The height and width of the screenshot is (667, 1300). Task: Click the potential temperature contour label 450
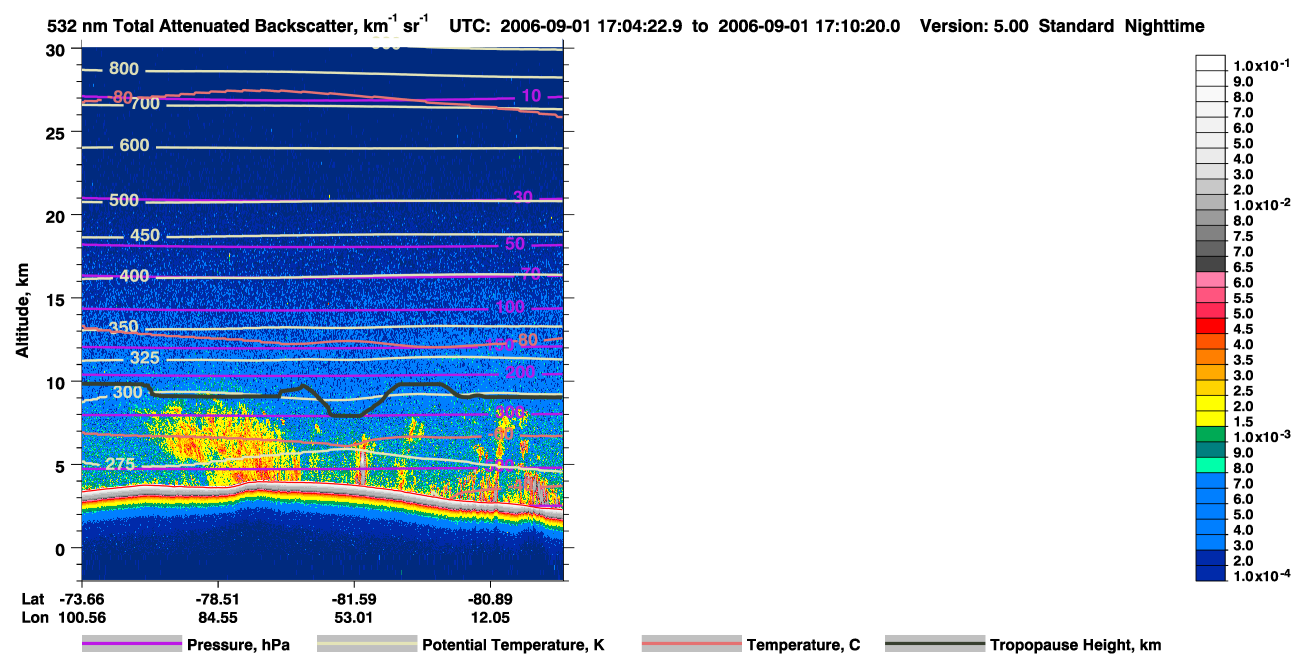pos(145,235)
